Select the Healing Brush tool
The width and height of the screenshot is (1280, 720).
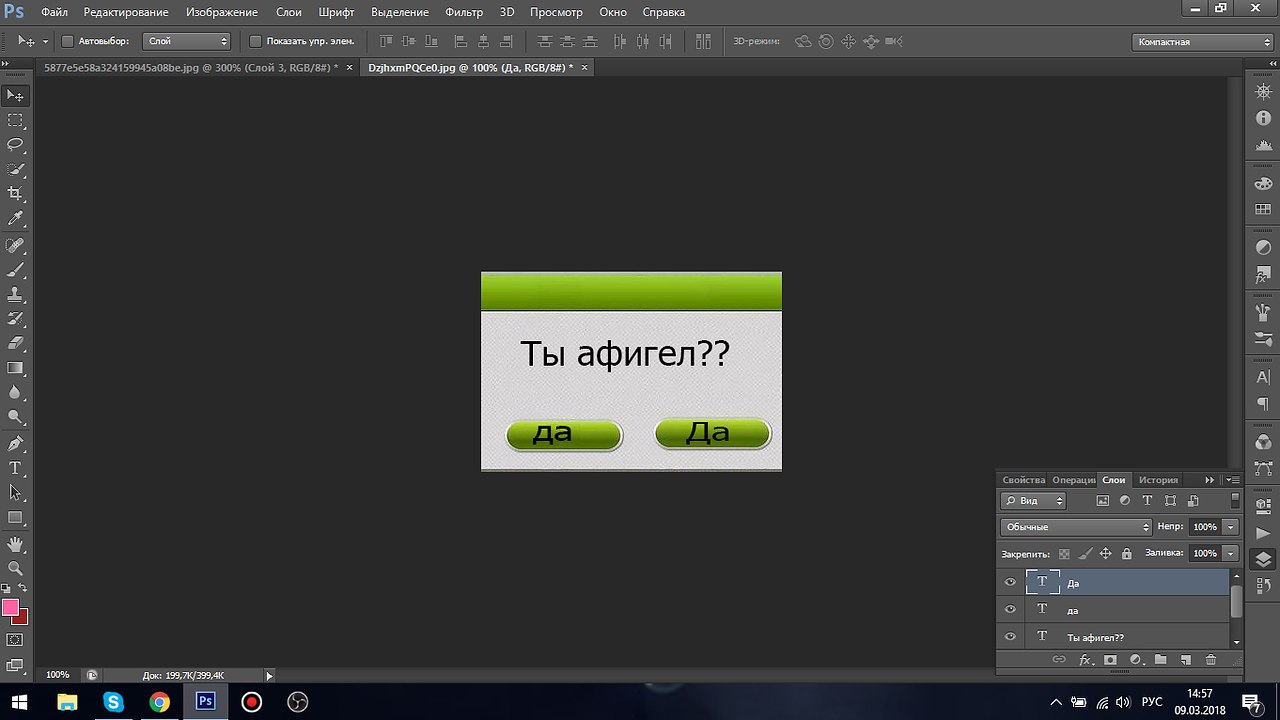(x=15, y=245)
